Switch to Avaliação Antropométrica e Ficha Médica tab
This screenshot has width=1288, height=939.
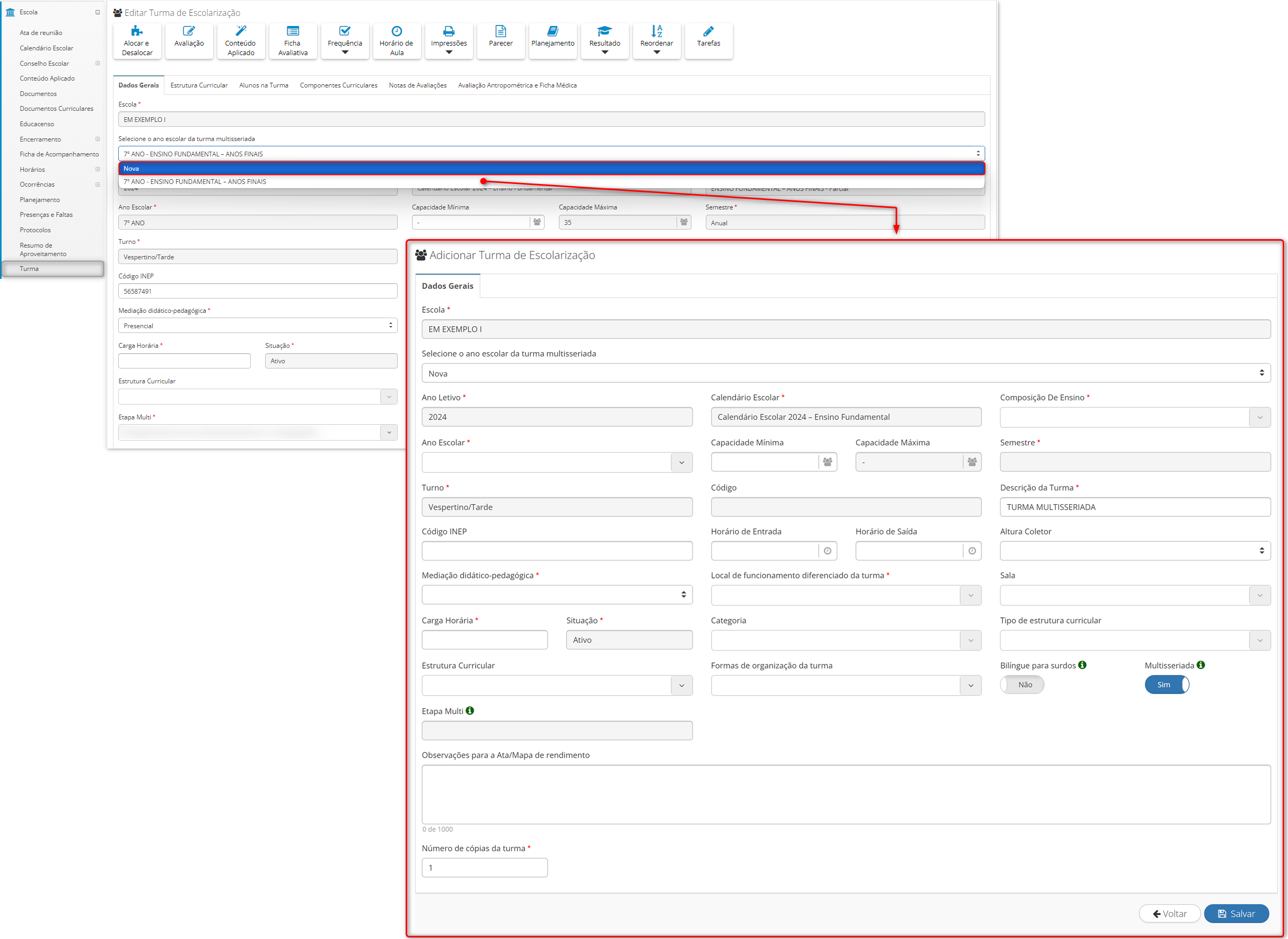pyautogui.click(x=517, y=85)
